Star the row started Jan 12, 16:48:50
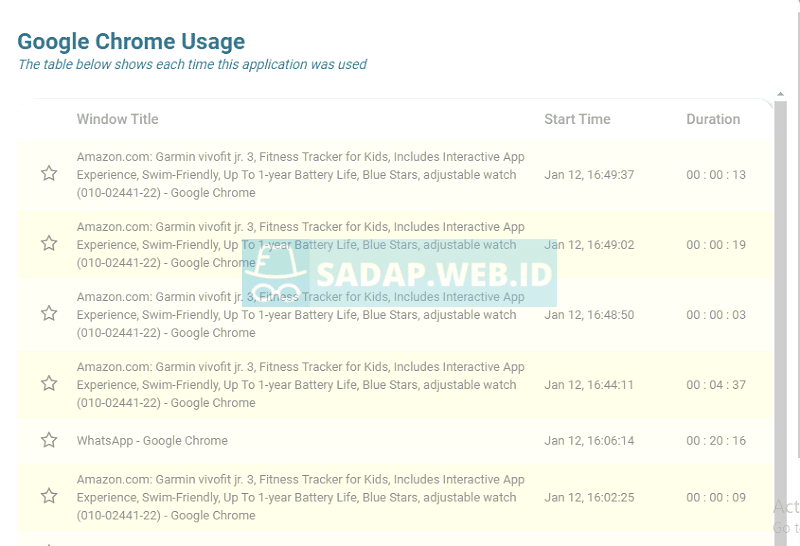Viewport: 800px width, 546px height. click(x=49, y=313)
